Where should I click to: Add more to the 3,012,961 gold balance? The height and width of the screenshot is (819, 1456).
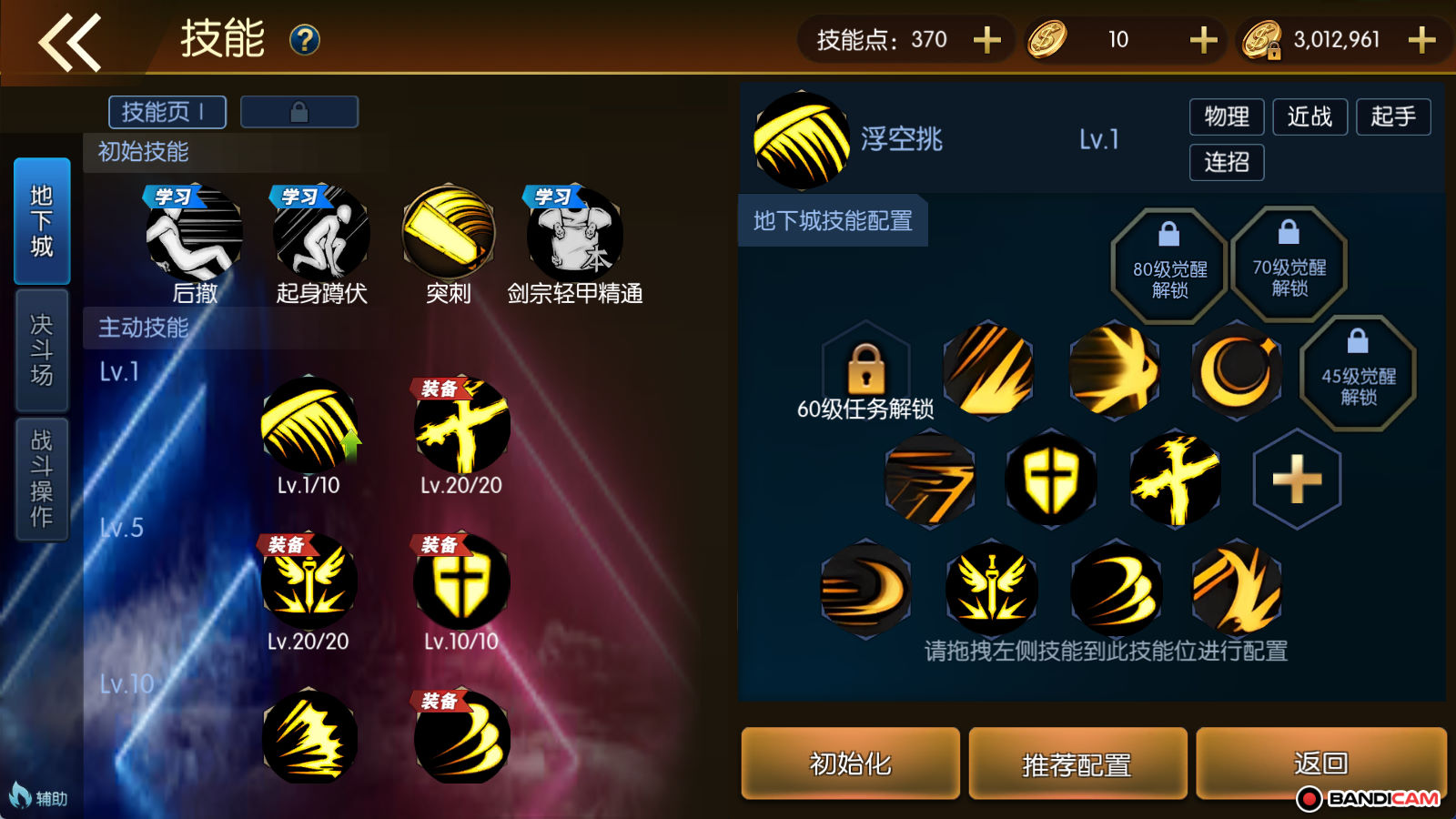pyautogui.click(x=1421, y=40)
